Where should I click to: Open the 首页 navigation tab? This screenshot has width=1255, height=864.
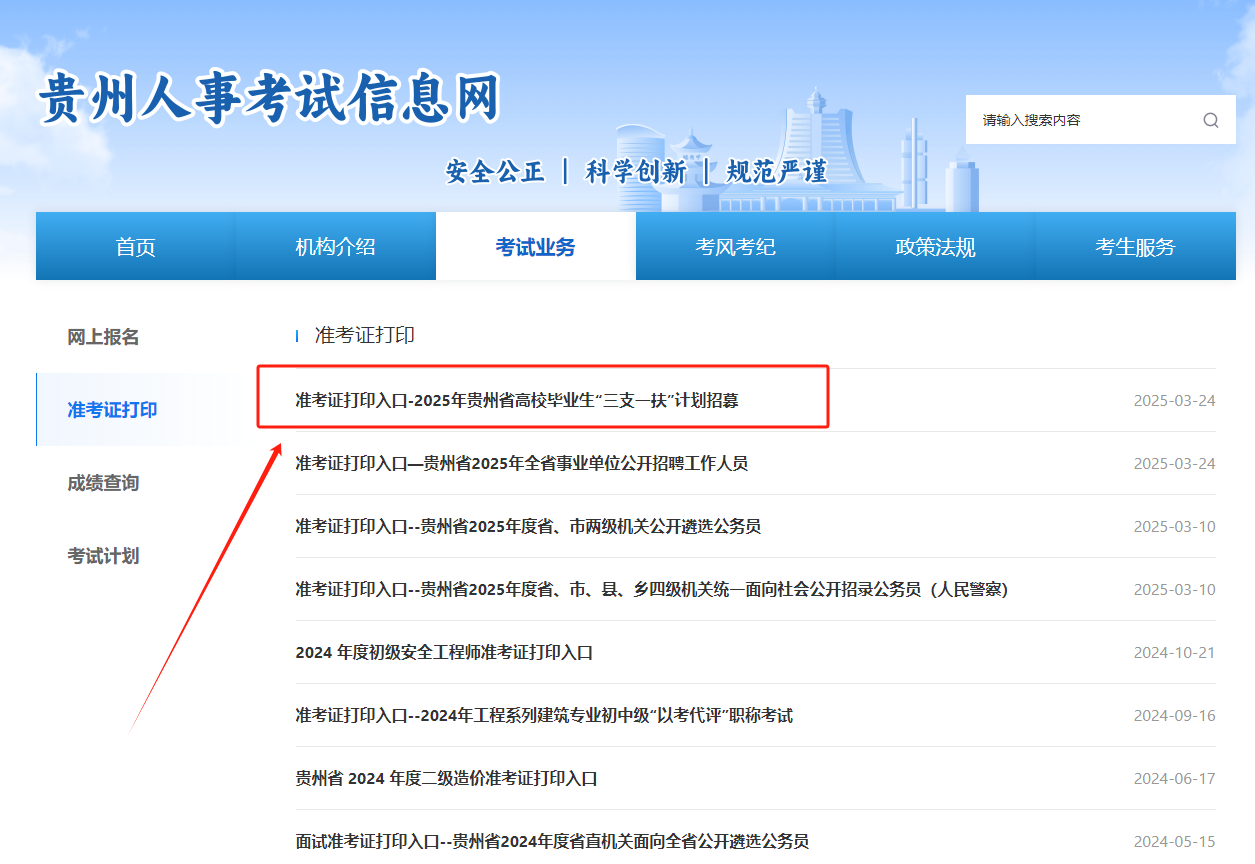click(x=136, y=247)
